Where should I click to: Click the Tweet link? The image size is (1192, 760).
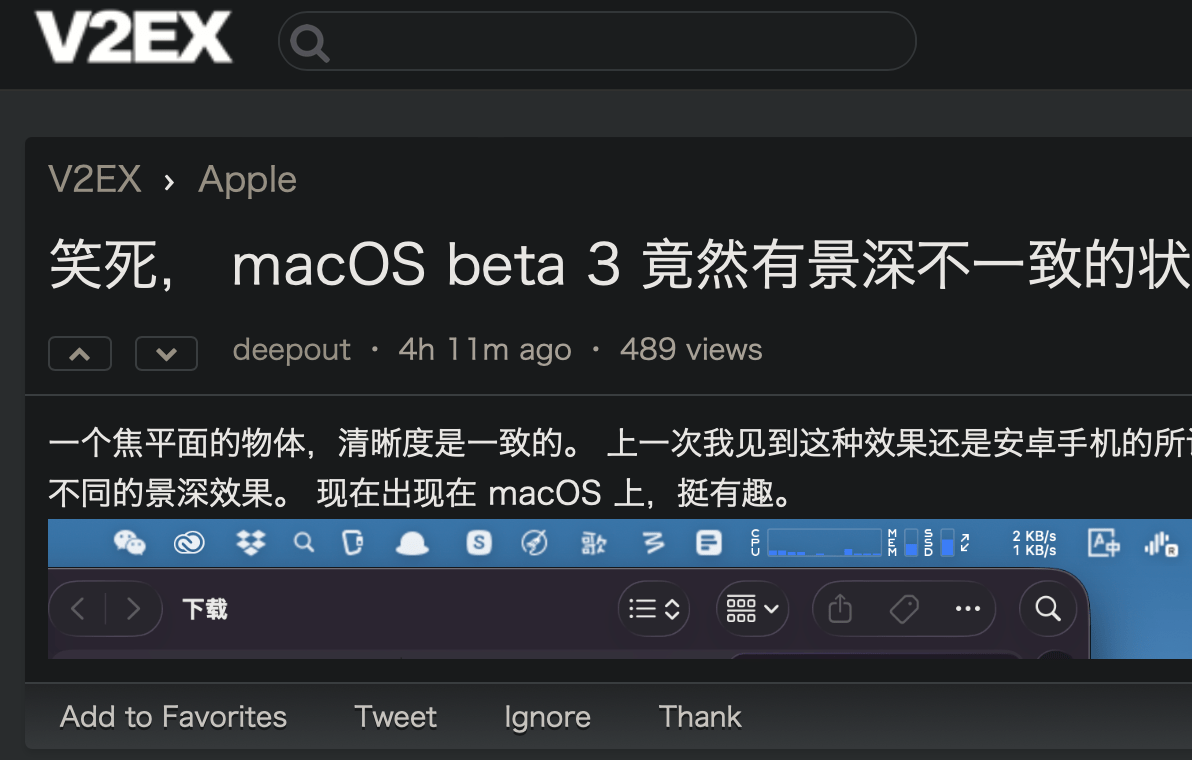(395, 717)
